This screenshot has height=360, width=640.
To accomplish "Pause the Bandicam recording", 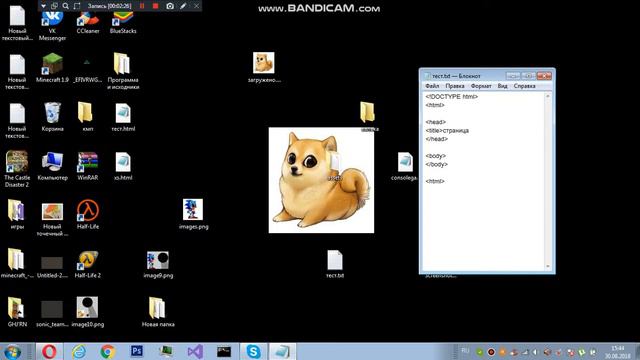I will tap(142, 6).
